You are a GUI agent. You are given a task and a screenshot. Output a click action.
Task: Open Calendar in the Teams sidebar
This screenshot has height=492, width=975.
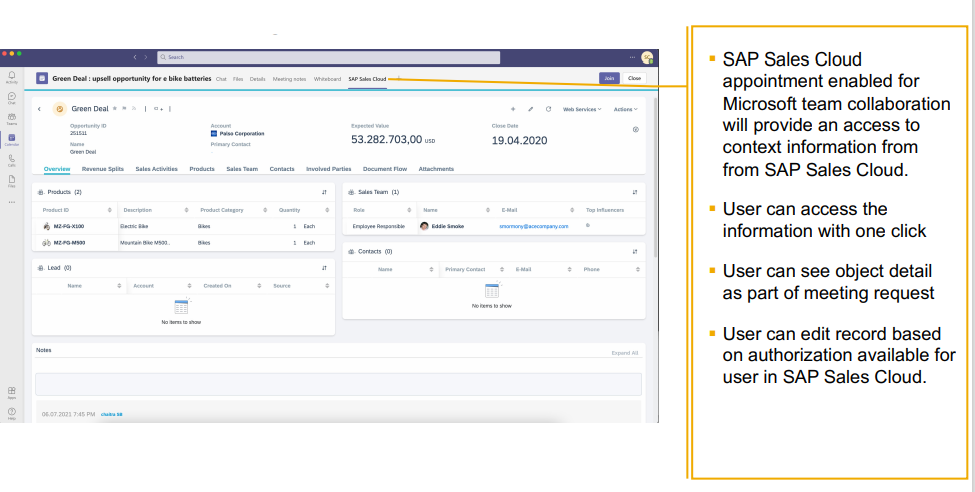[x=11, y=139]
